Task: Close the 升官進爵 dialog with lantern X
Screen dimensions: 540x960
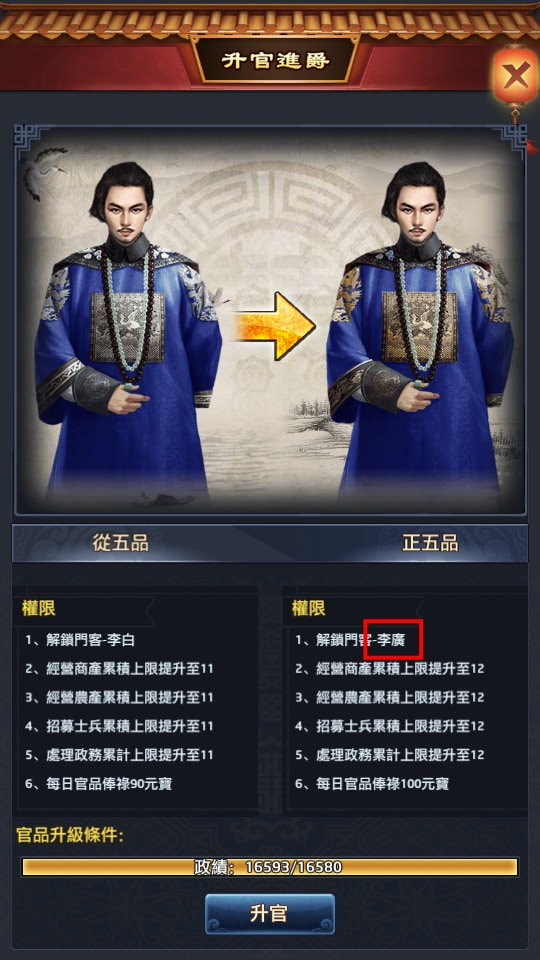Action: 516,77
